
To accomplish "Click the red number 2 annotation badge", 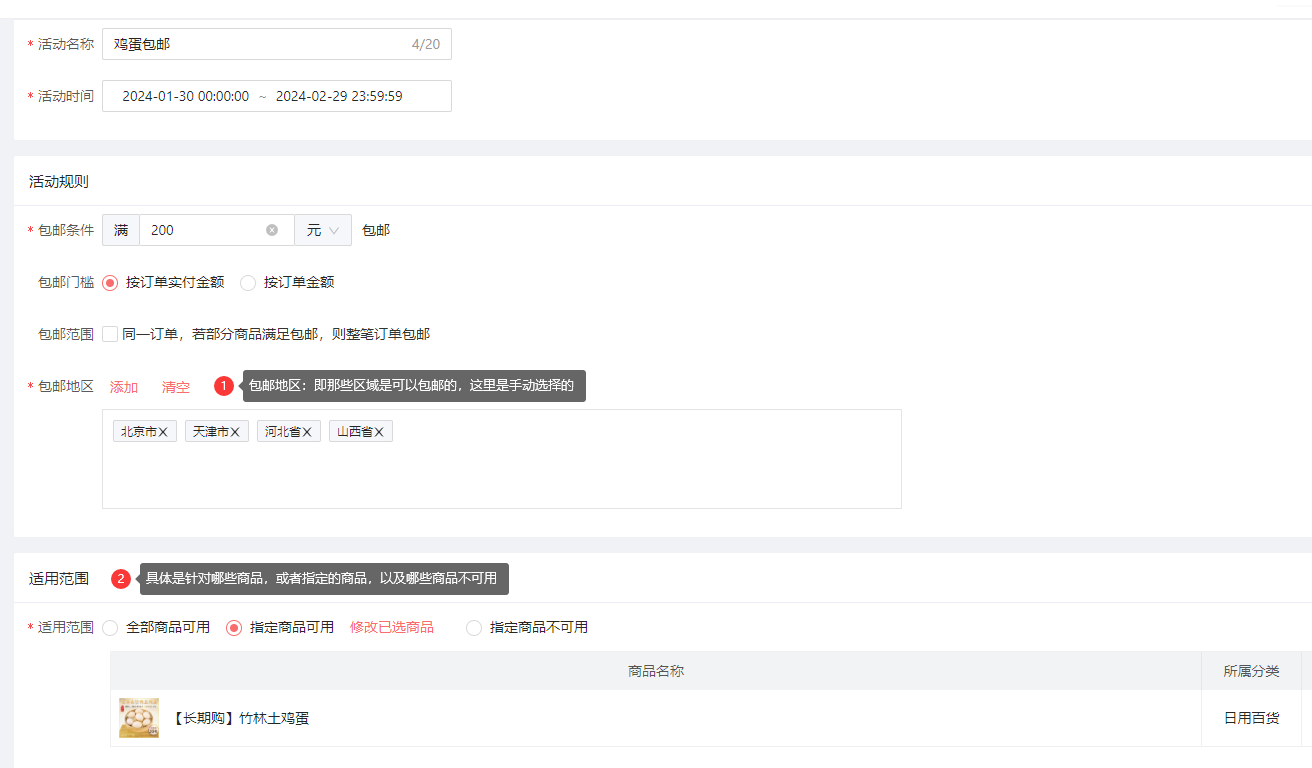I will click(x=121, y=579).
